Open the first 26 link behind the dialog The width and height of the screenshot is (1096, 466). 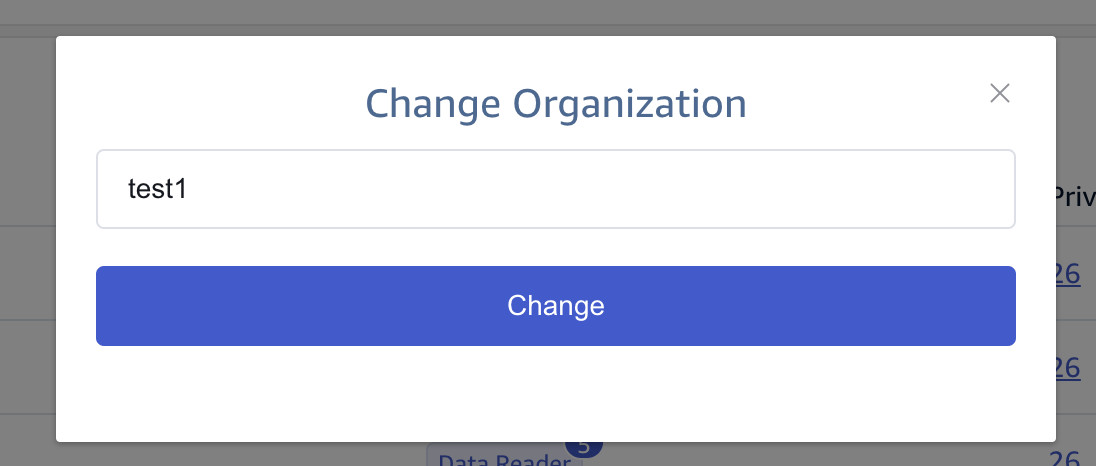pyautogui.click(x=1068, y=274)
